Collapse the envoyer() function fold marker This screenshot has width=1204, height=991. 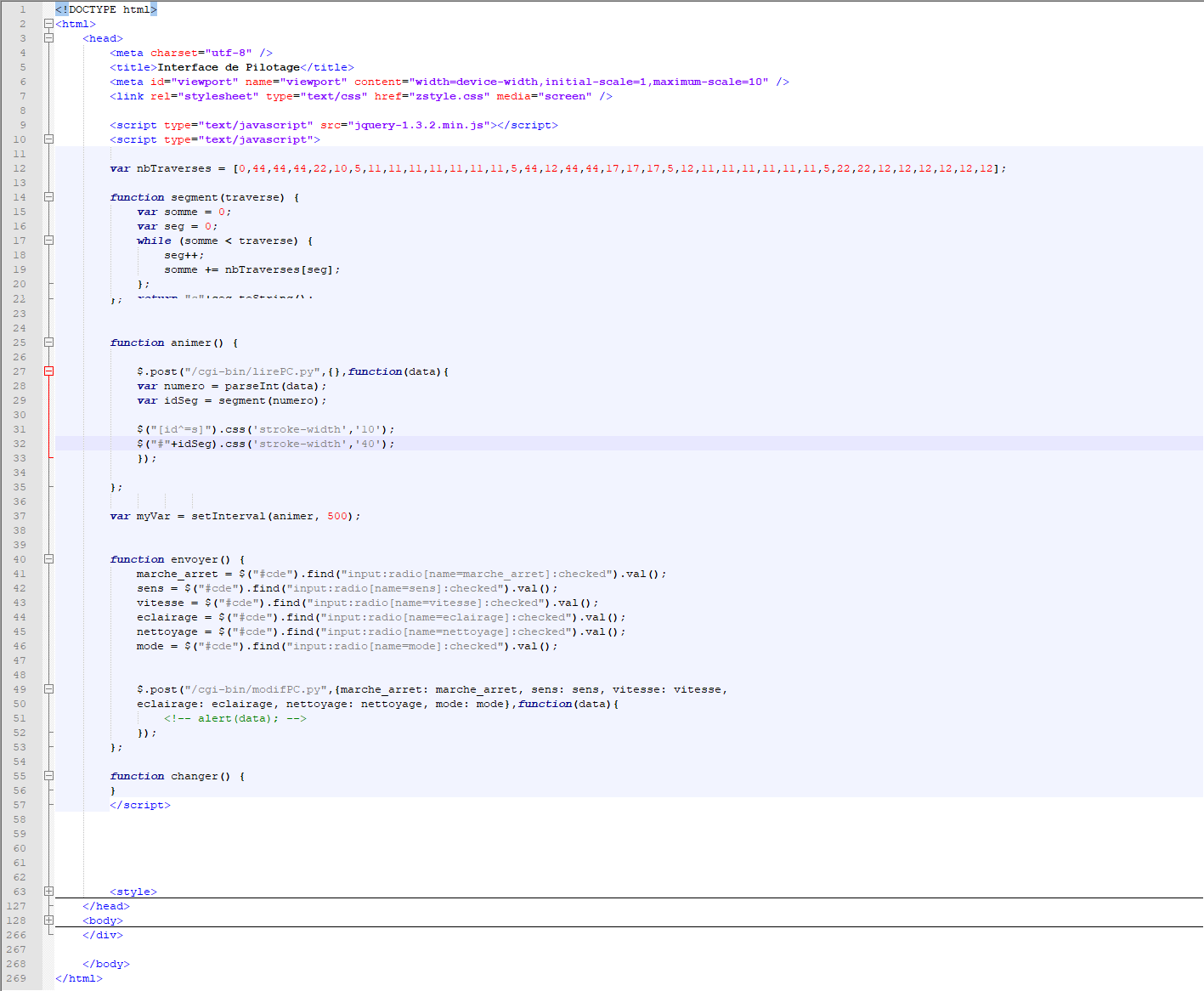tap(48, 559)
